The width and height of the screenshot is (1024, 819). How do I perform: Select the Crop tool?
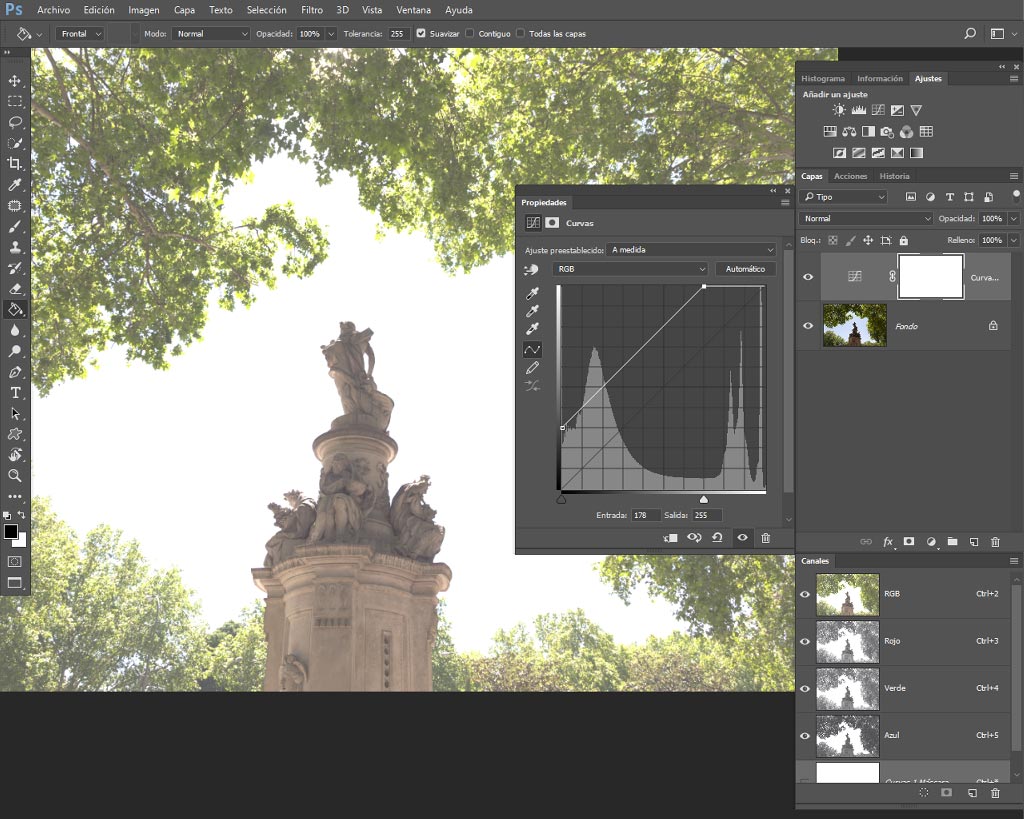(14, 163)
